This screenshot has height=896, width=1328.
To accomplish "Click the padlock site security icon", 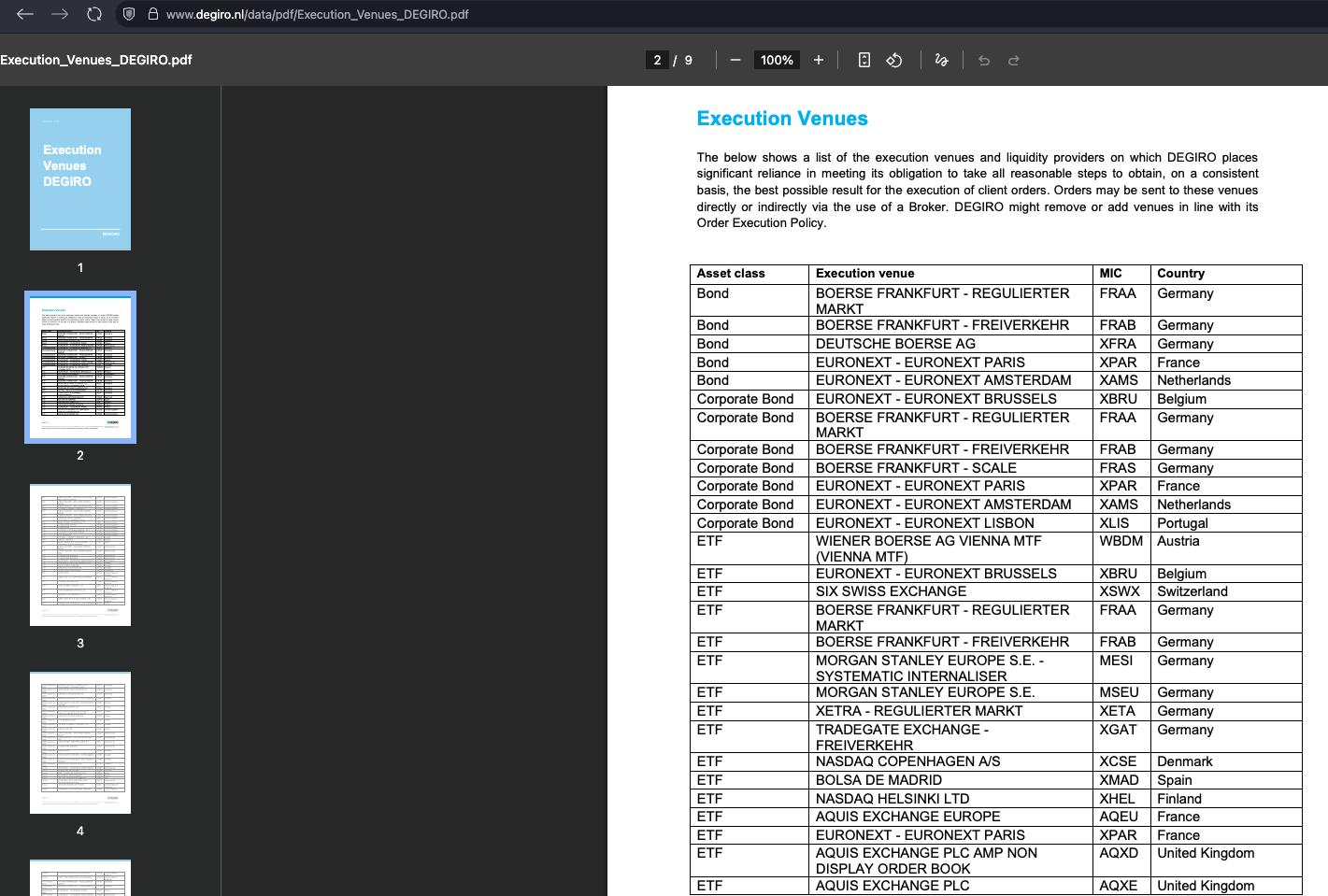I will coord(152,14).
